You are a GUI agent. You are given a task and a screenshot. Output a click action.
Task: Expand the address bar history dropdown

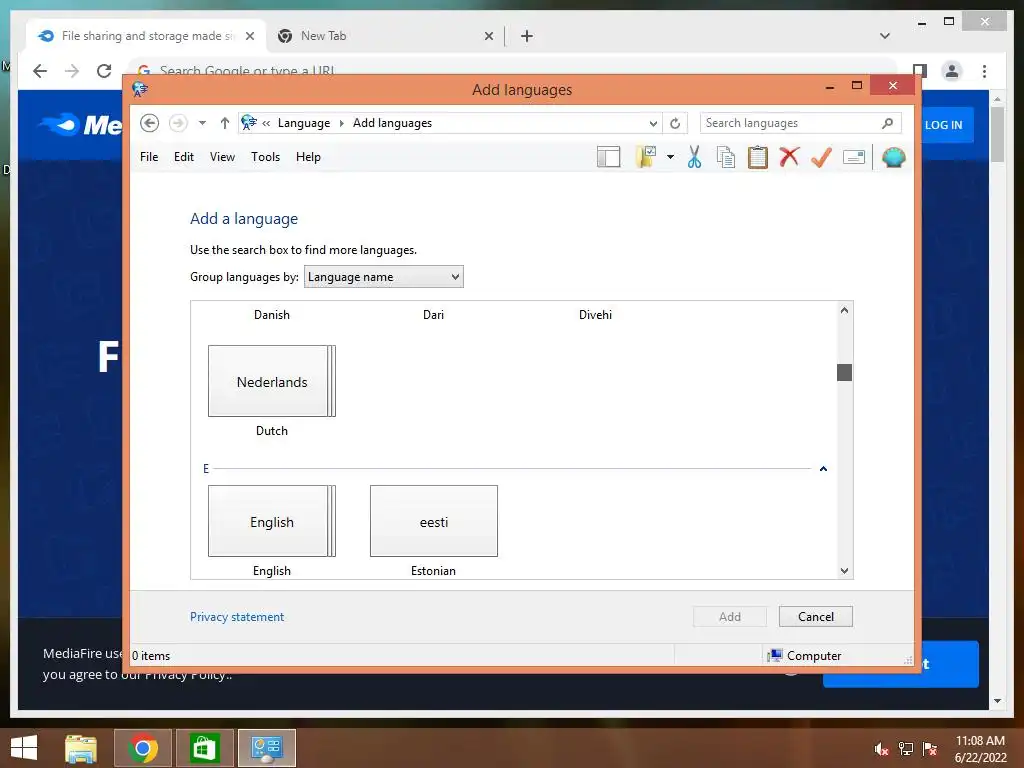tap(652, 123)
